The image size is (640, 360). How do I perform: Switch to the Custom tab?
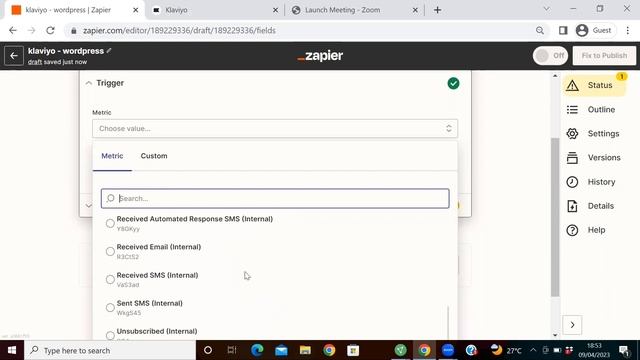(x=154, y=156)
